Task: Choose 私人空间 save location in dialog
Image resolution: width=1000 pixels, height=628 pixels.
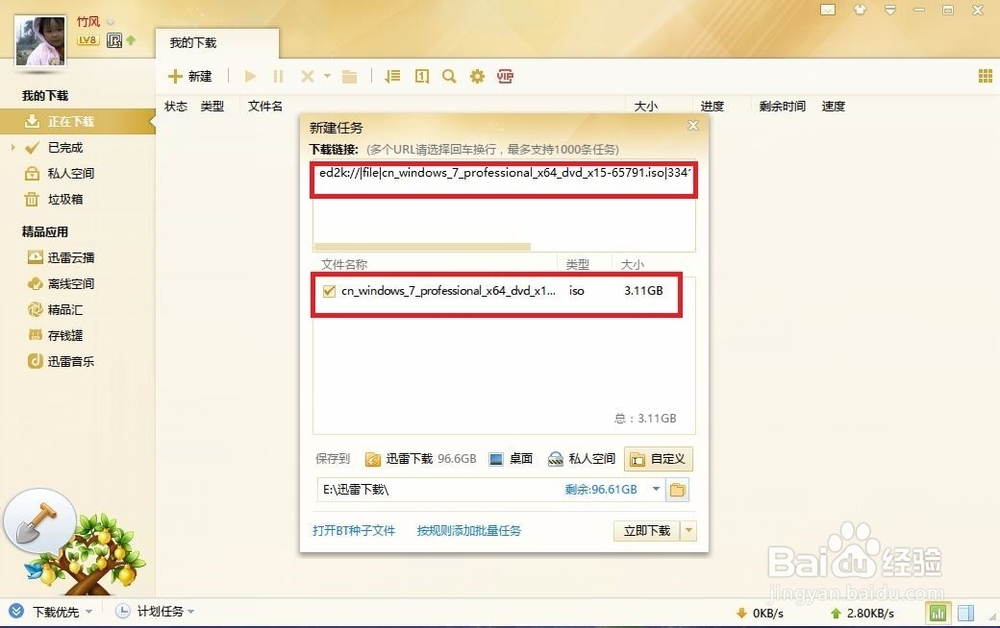Action: tap(582, 459)
